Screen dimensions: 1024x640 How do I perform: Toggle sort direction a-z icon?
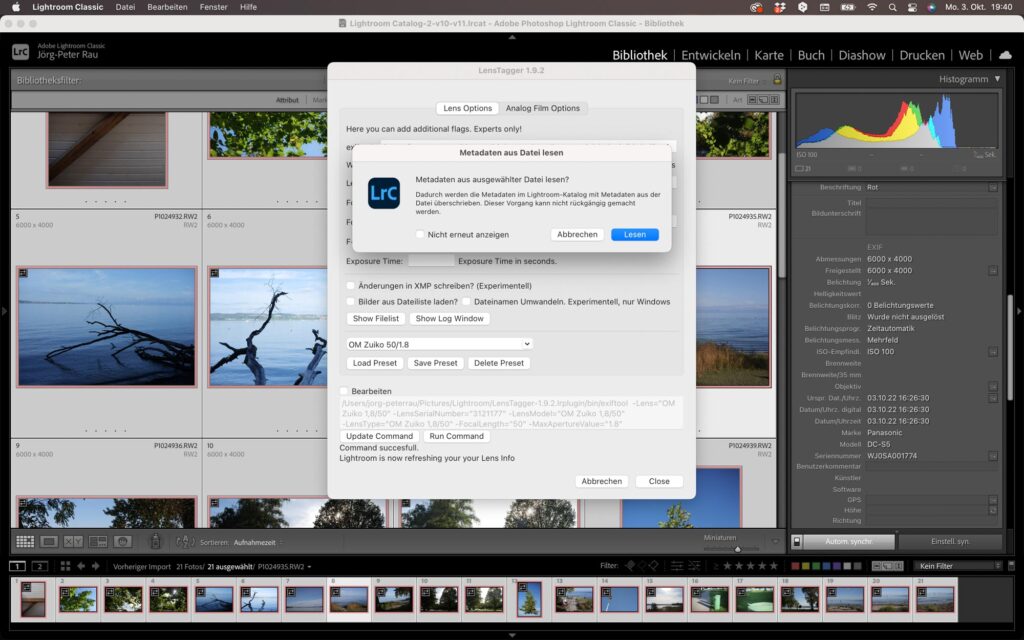click(x=185, y=542)
